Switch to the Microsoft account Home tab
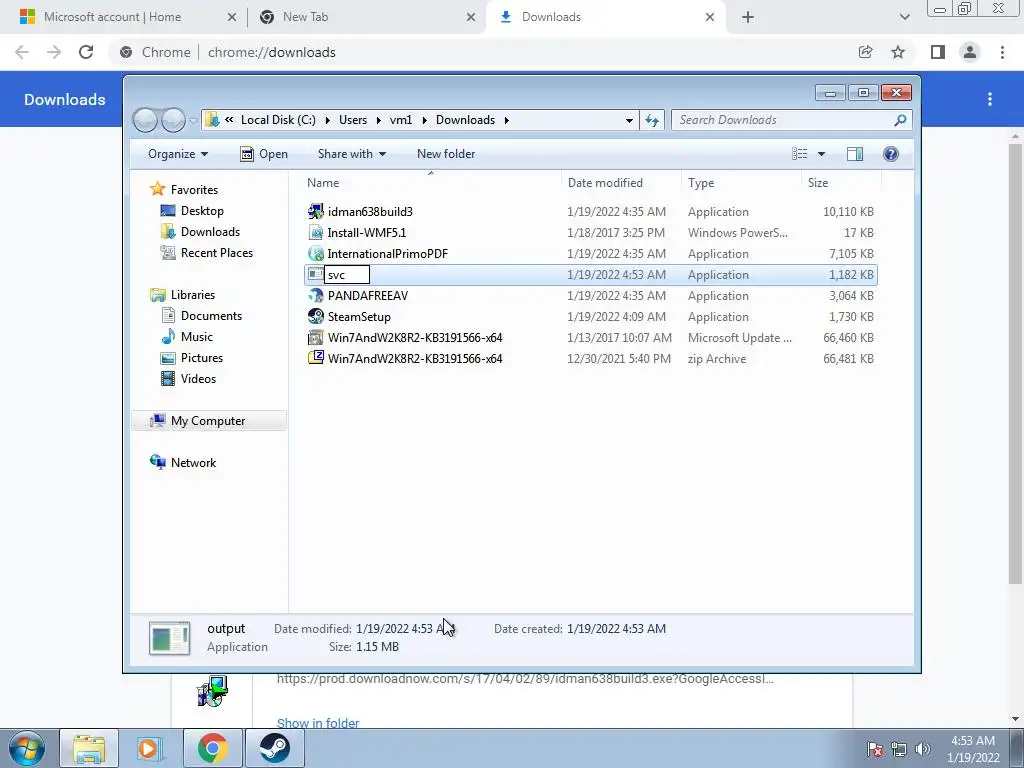Viewport: 1024px width, 768px height. point(112,17)
